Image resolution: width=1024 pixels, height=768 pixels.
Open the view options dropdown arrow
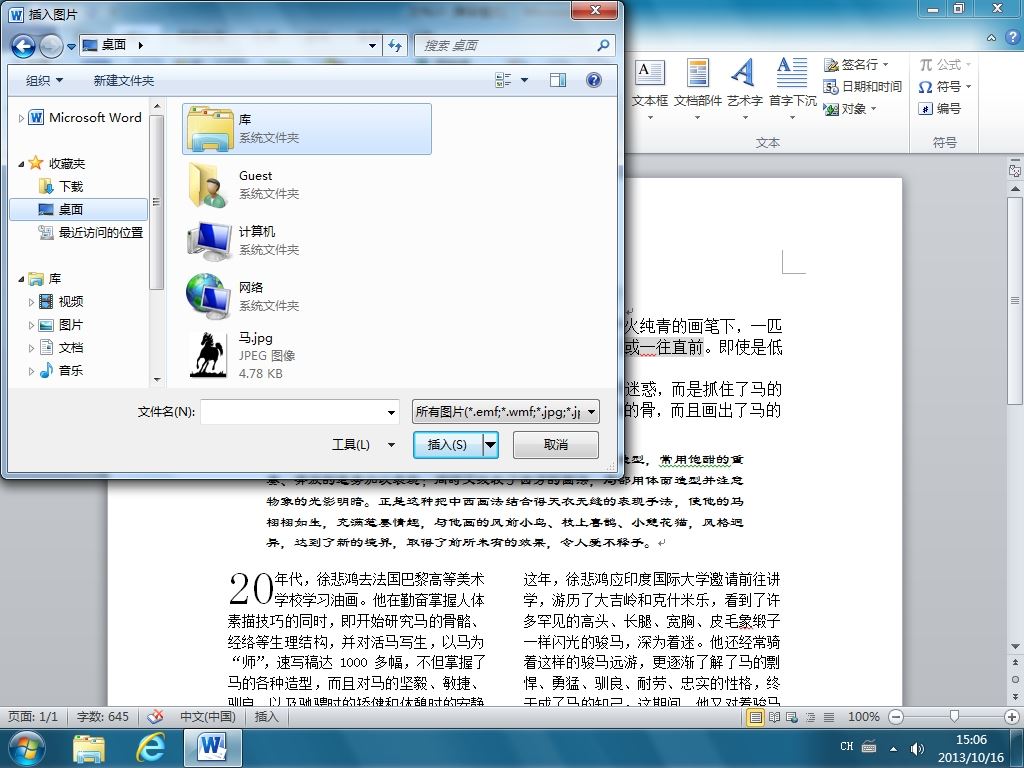524,80
